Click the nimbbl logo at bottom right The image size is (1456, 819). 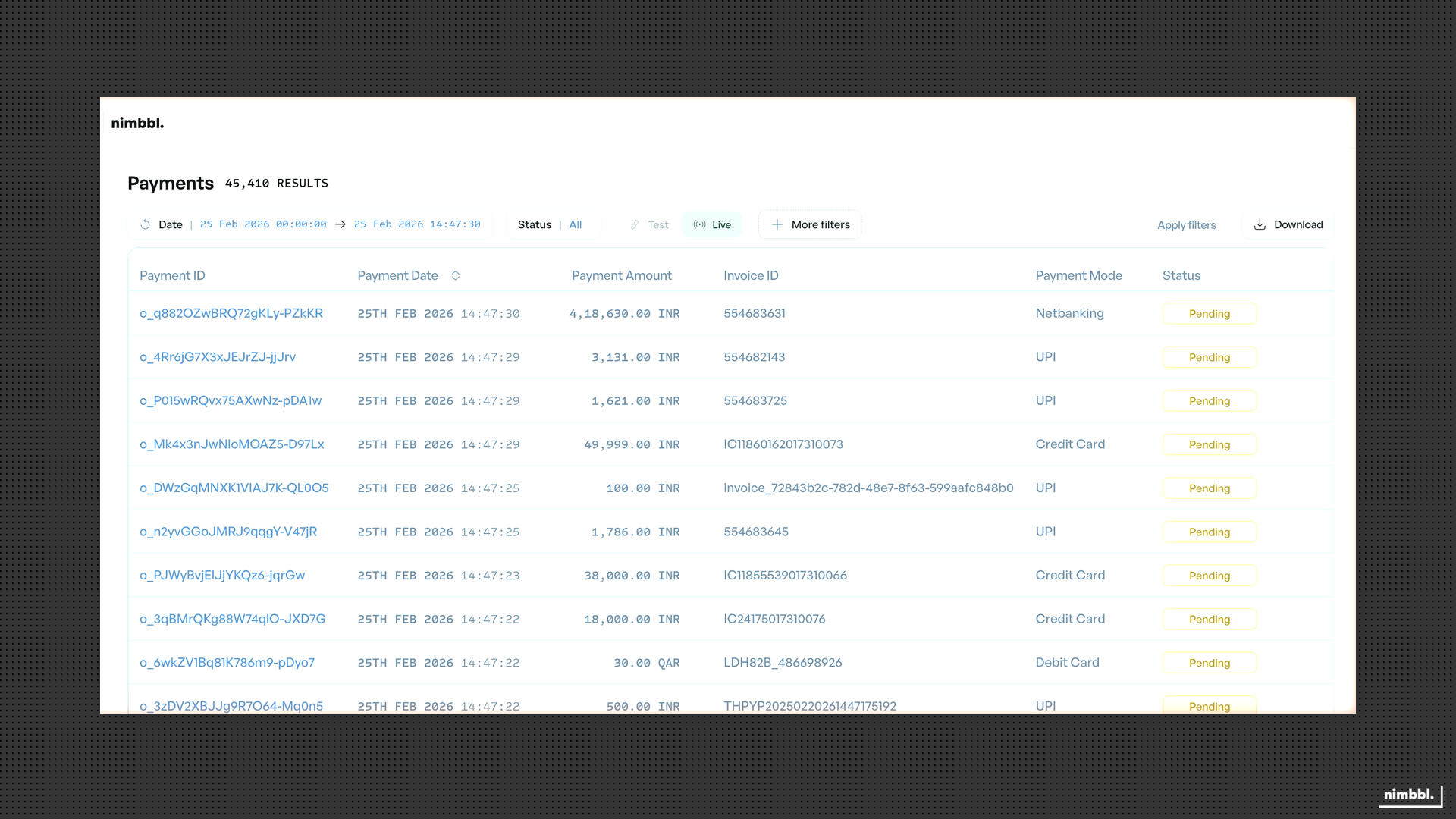click(1408, 795)
